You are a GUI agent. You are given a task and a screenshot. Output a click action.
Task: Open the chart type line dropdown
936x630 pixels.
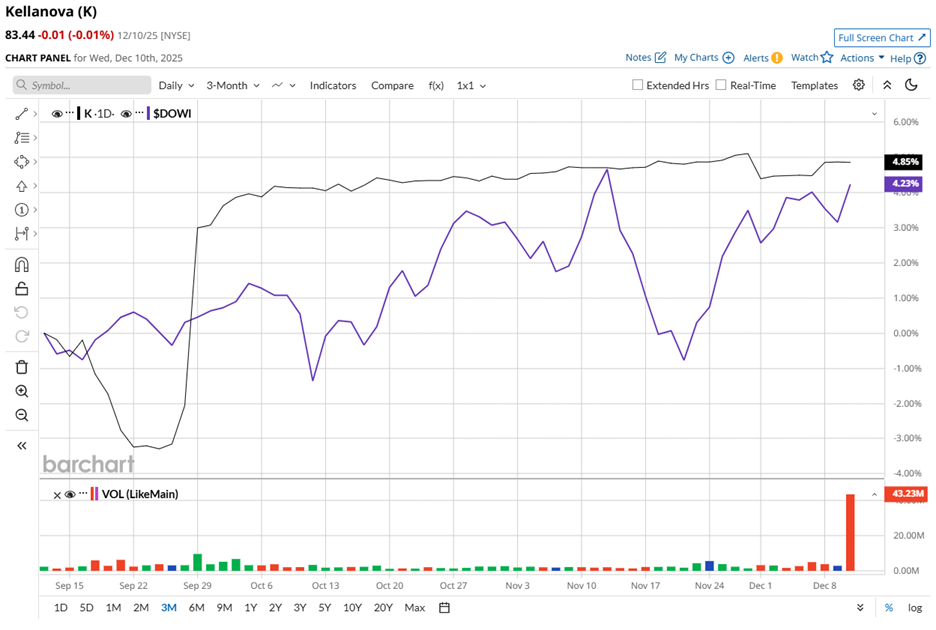(284, 85)
